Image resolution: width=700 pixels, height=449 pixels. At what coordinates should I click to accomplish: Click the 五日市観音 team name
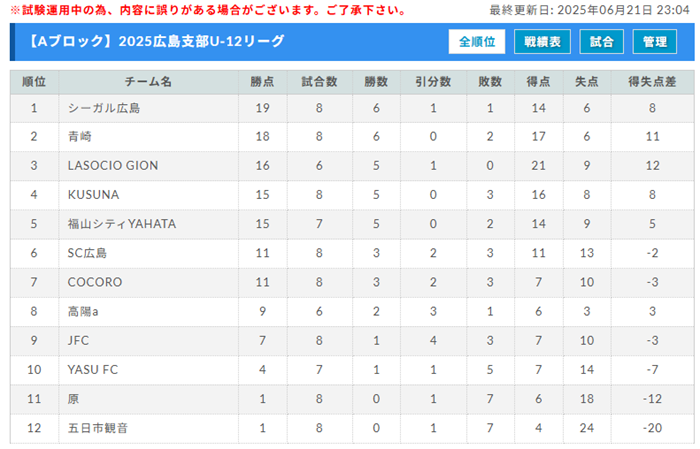[98, 428]
